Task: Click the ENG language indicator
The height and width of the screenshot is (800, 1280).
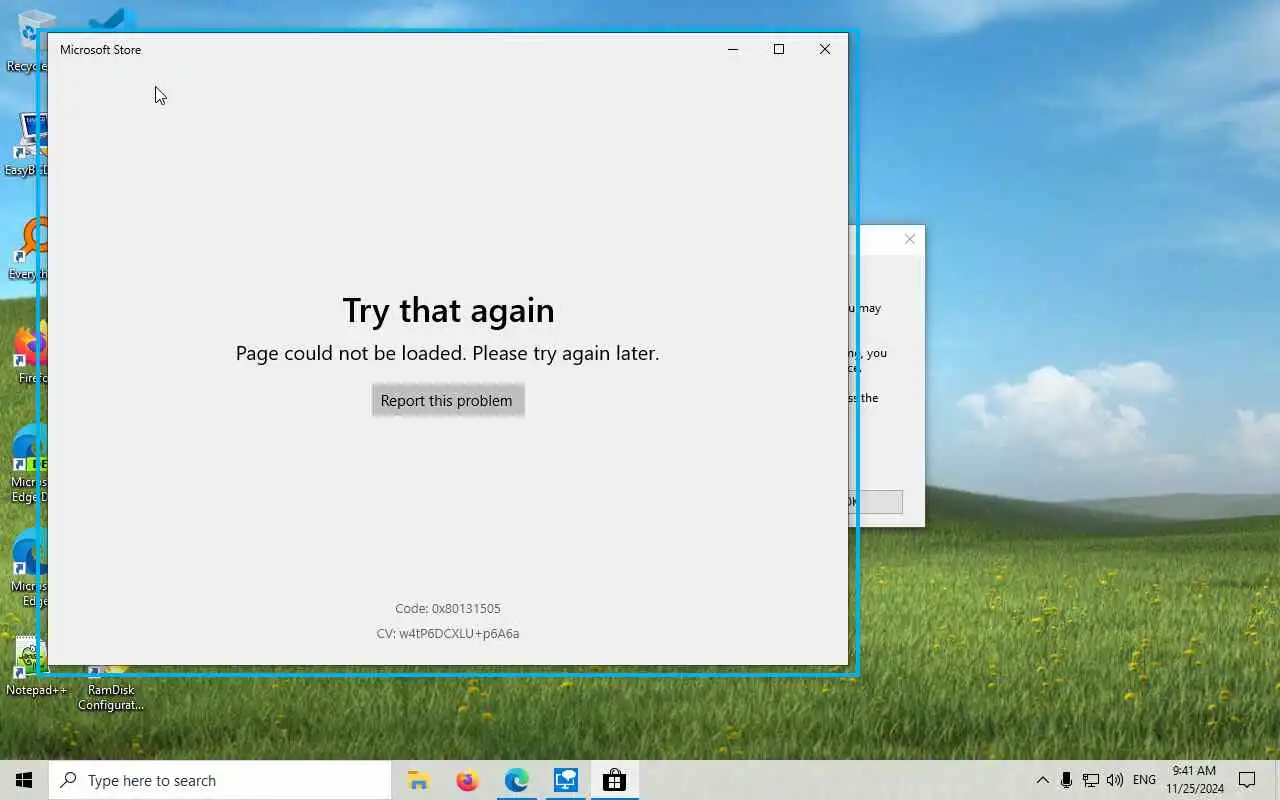Action: [1144, 780]
